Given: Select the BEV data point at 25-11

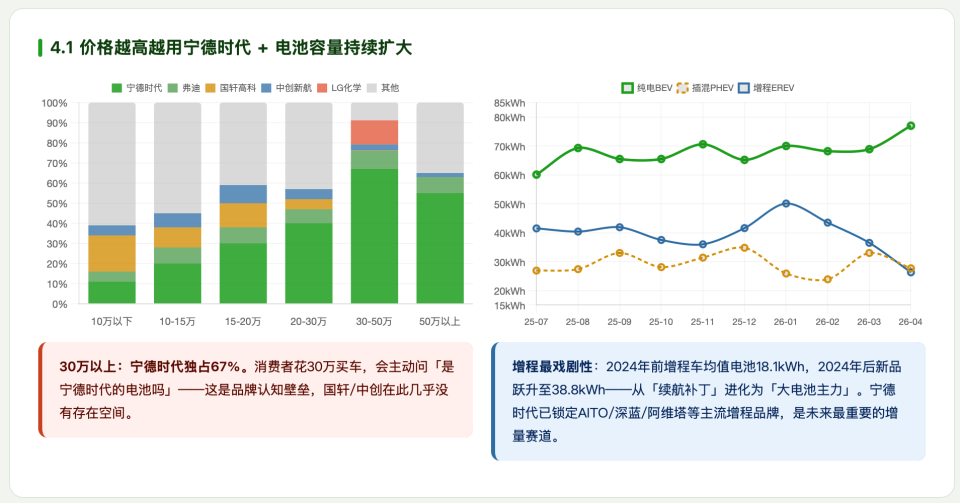Looking at the screenshot, I should 703,144.
